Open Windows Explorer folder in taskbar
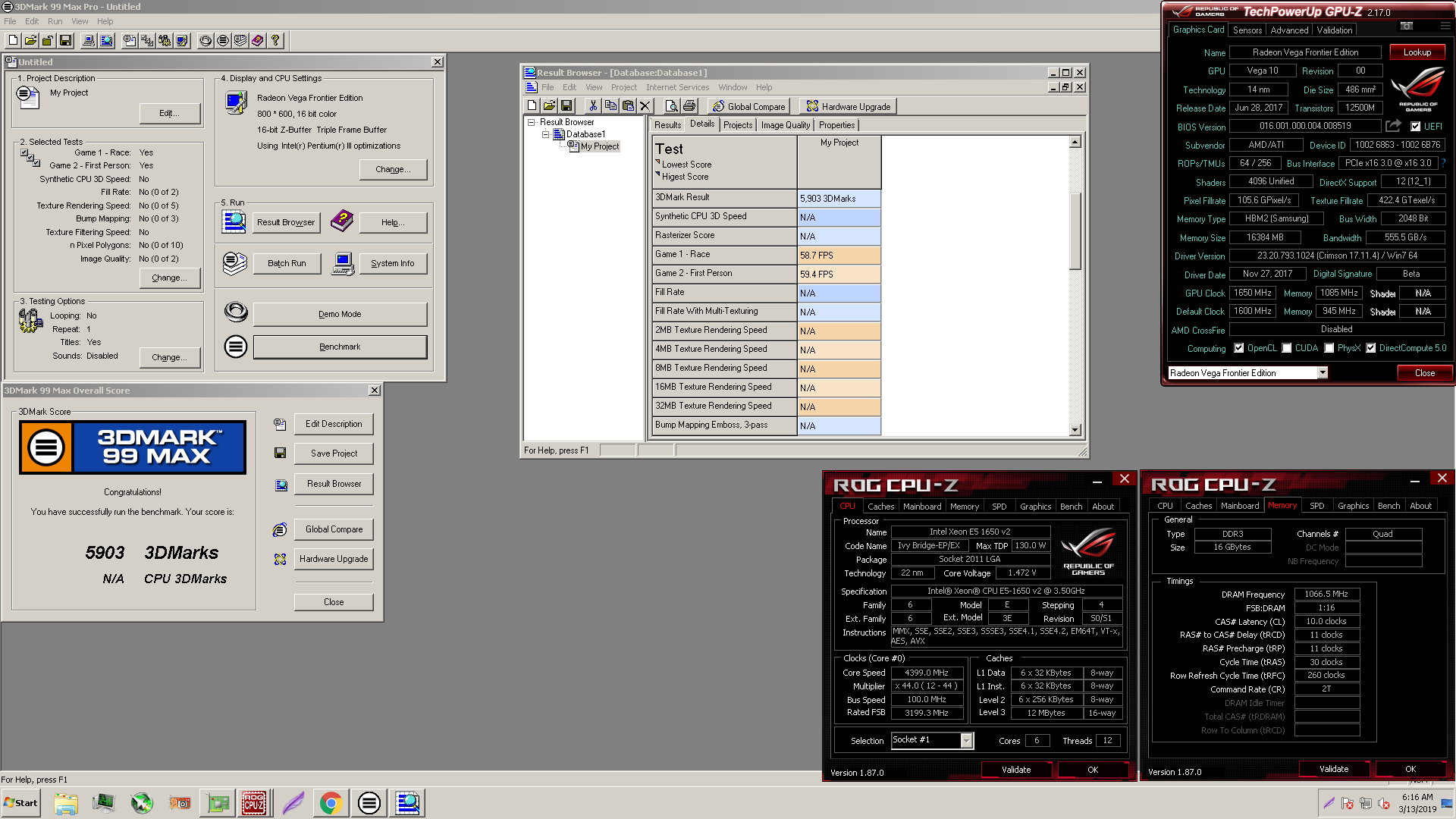Image resolution: width=1456 pixels, height=819 pixels. pos(66,803)
